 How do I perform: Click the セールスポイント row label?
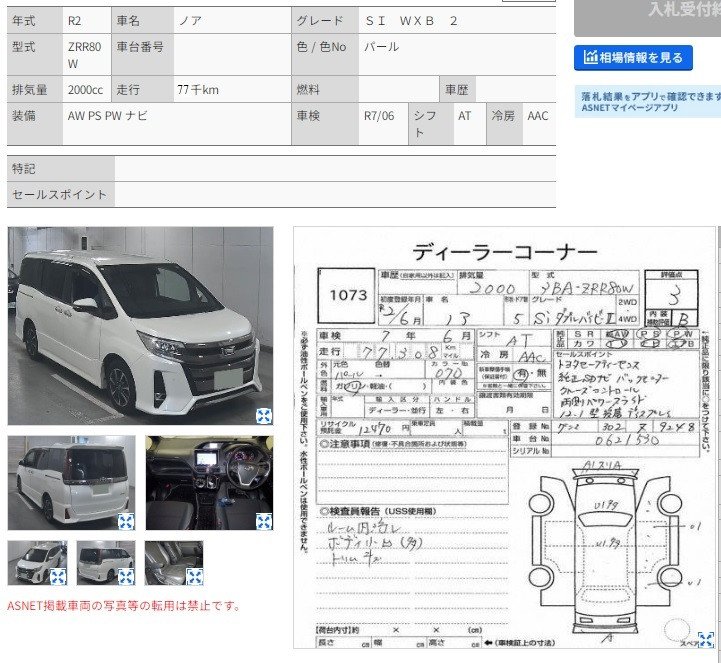tap(60, 195)
